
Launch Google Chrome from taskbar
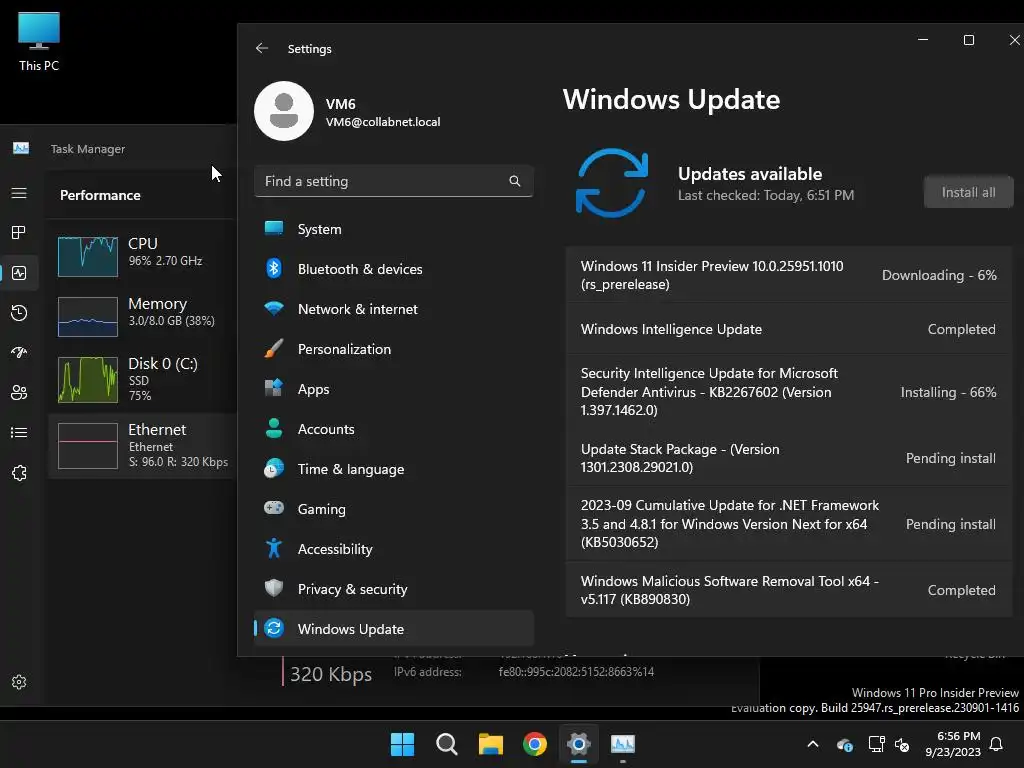pos(535,744)
